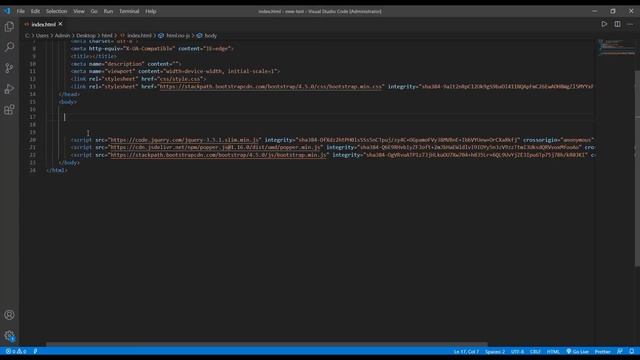640x360 pixels.
Task: Click the Split Editor icon
Action: point(617,24)
